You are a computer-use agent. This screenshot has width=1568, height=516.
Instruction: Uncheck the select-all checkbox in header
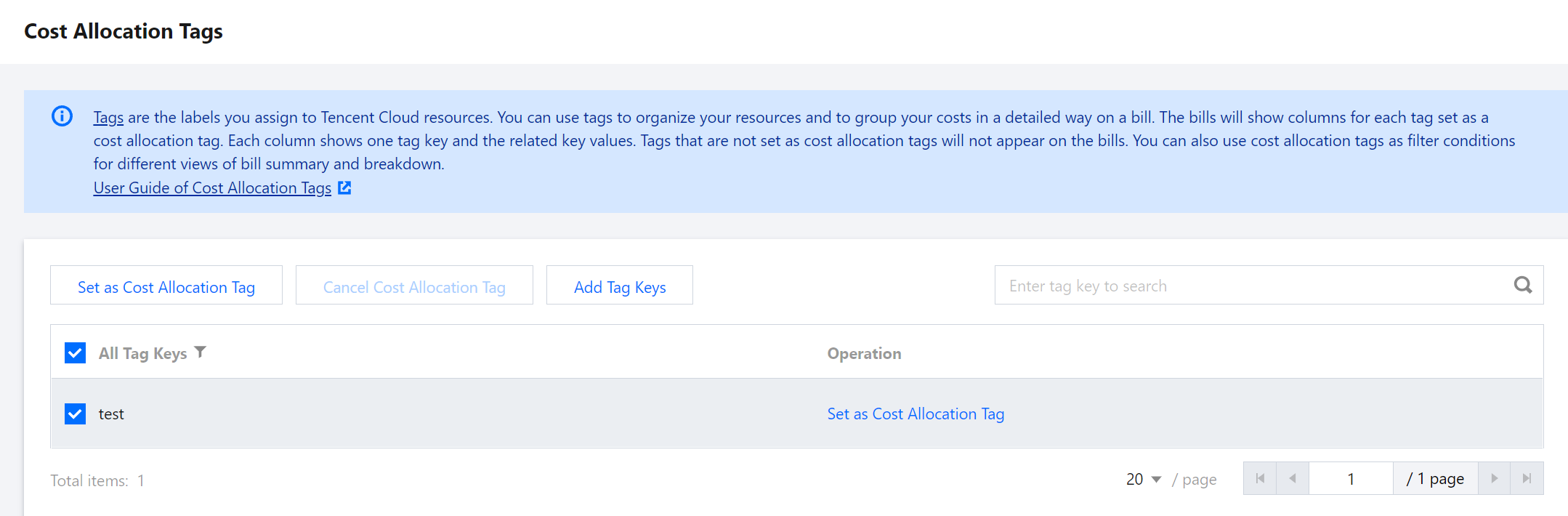[76, 353]
